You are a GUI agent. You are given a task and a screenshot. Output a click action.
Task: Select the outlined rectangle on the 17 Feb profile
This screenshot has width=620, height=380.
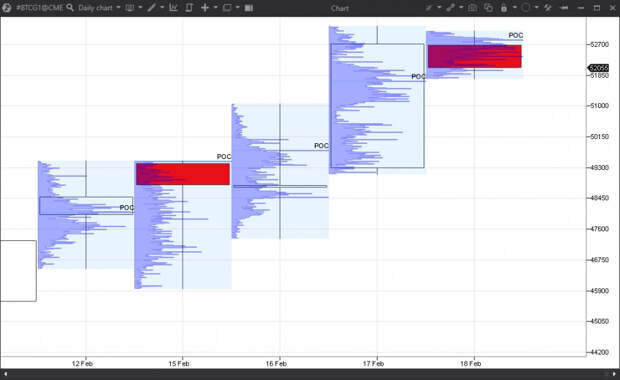click(x=378, y=106)
